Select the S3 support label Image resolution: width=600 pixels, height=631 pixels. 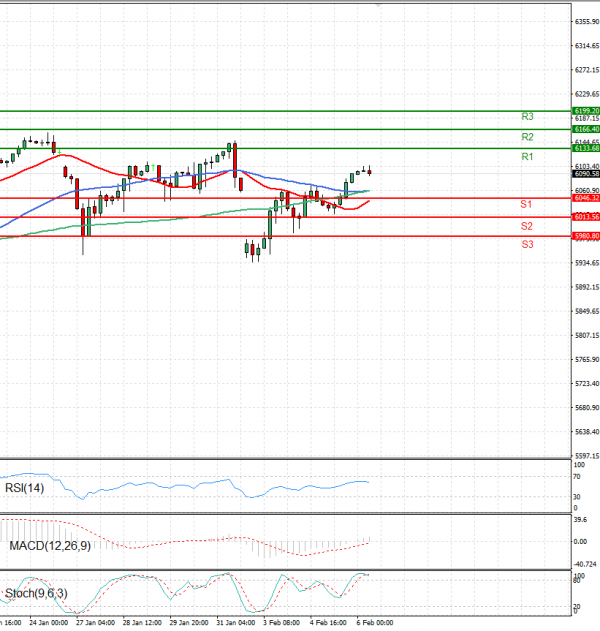click(526, 244)
